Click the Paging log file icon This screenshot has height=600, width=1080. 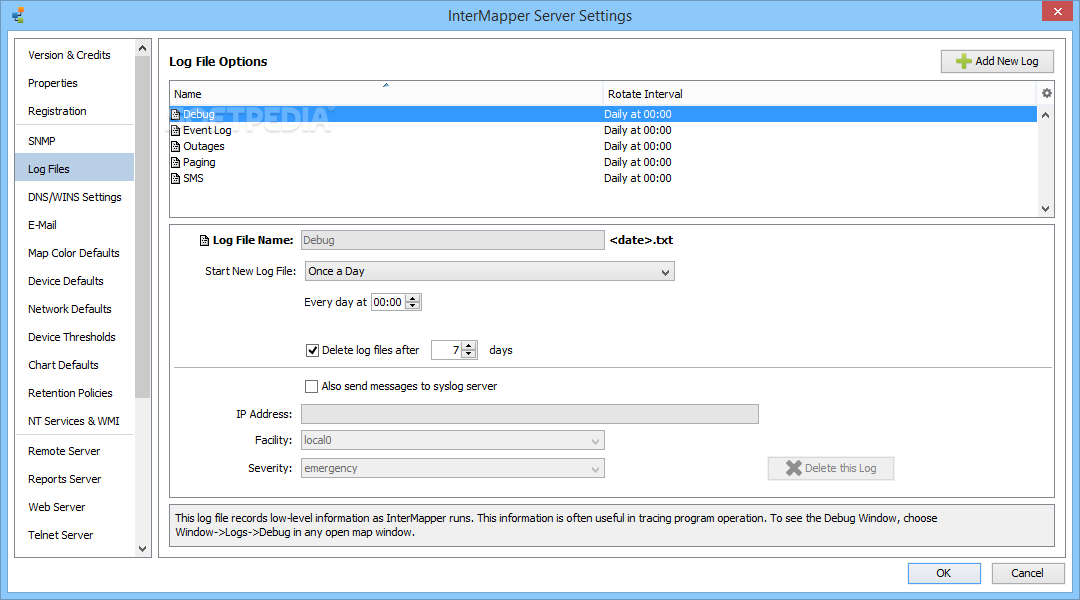[175, 163]
